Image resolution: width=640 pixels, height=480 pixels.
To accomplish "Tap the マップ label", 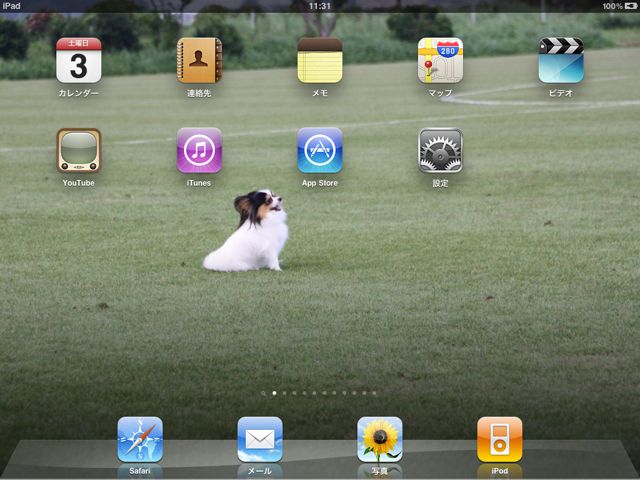I will point(440,93).
